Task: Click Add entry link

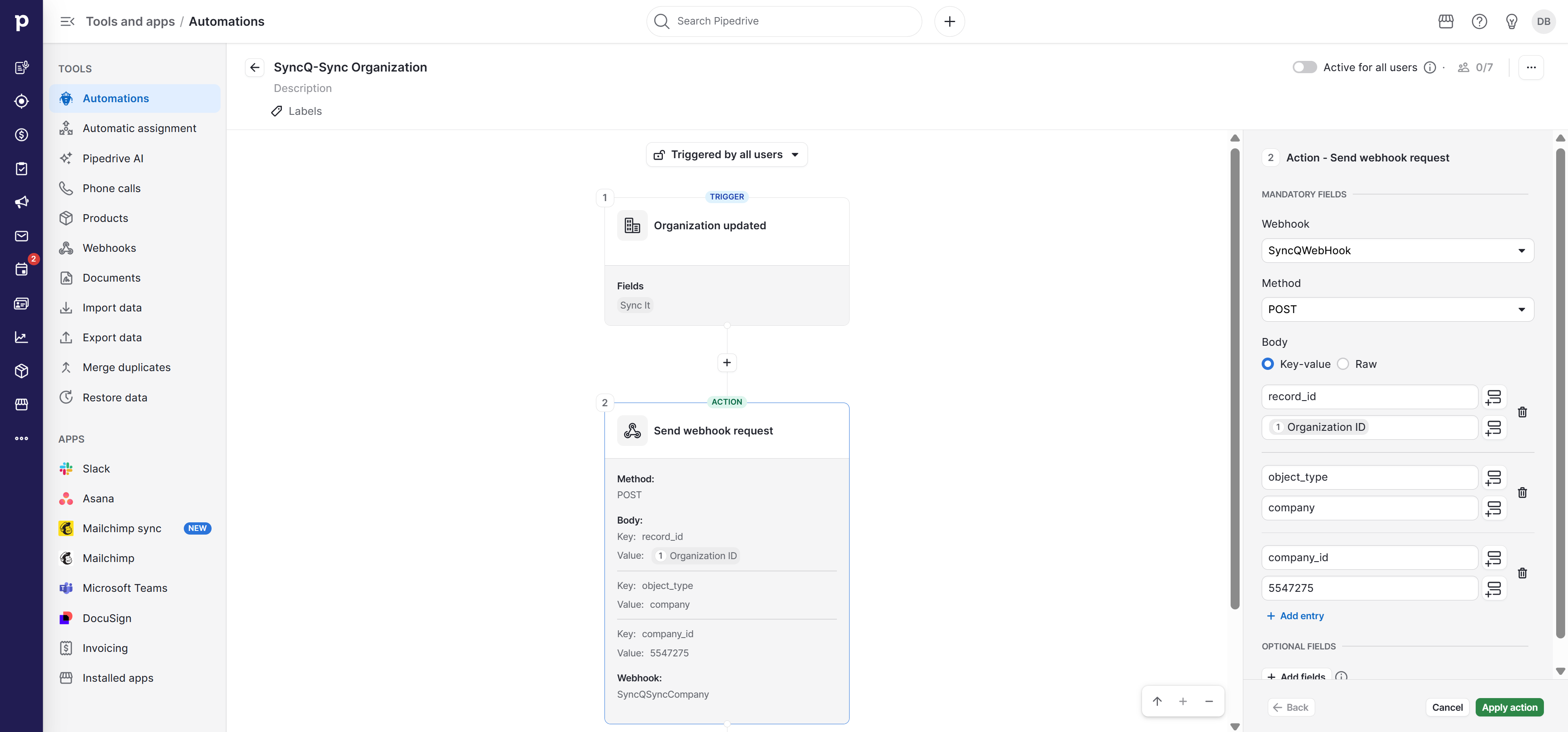Action: point(1295,616)
